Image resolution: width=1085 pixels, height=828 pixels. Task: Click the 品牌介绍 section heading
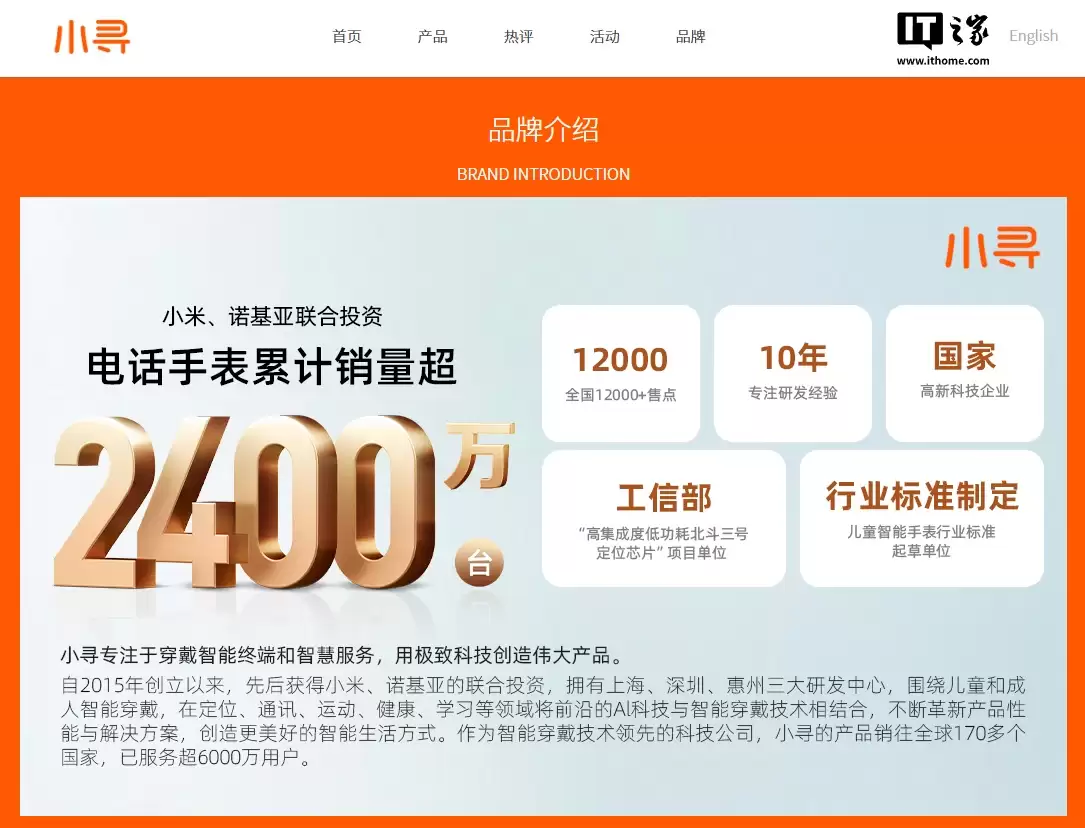point(542,130)
